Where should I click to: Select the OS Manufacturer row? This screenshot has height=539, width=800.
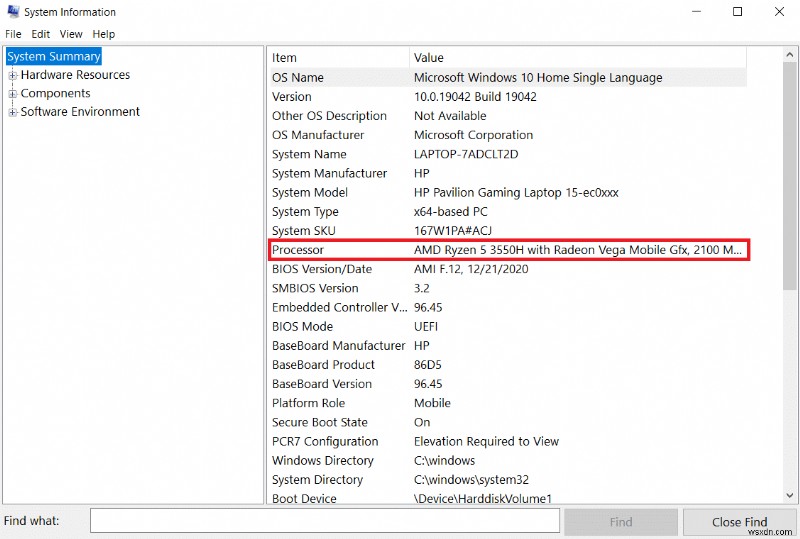coord(508,135)
